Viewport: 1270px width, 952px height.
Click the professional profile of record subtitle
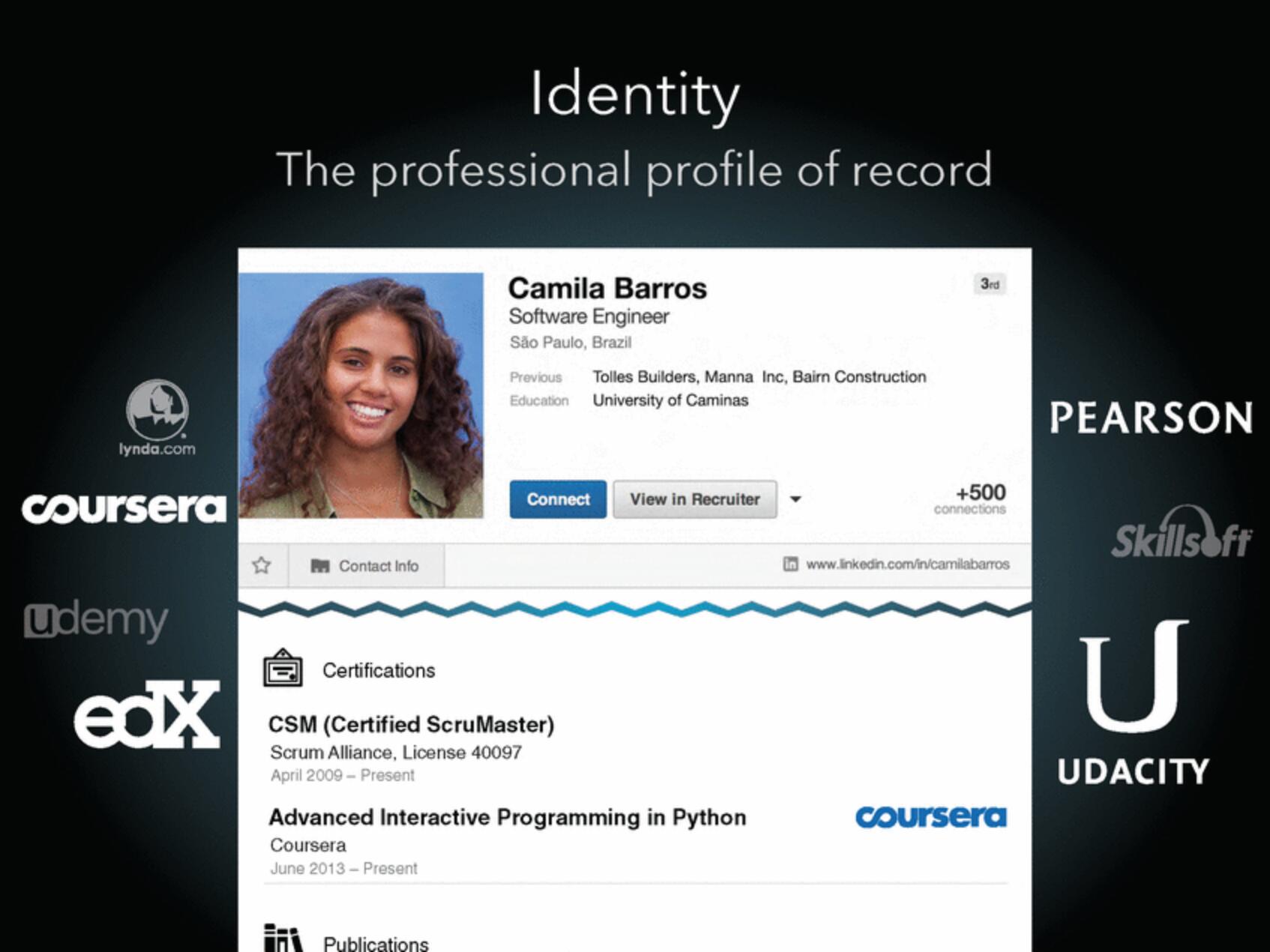634,171
